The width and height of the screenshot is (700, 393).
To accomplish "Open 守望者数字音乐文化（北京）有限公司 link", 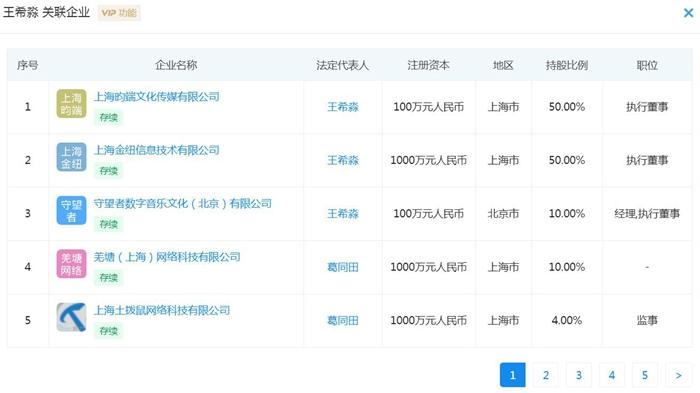I will click(x=183, y=203).
